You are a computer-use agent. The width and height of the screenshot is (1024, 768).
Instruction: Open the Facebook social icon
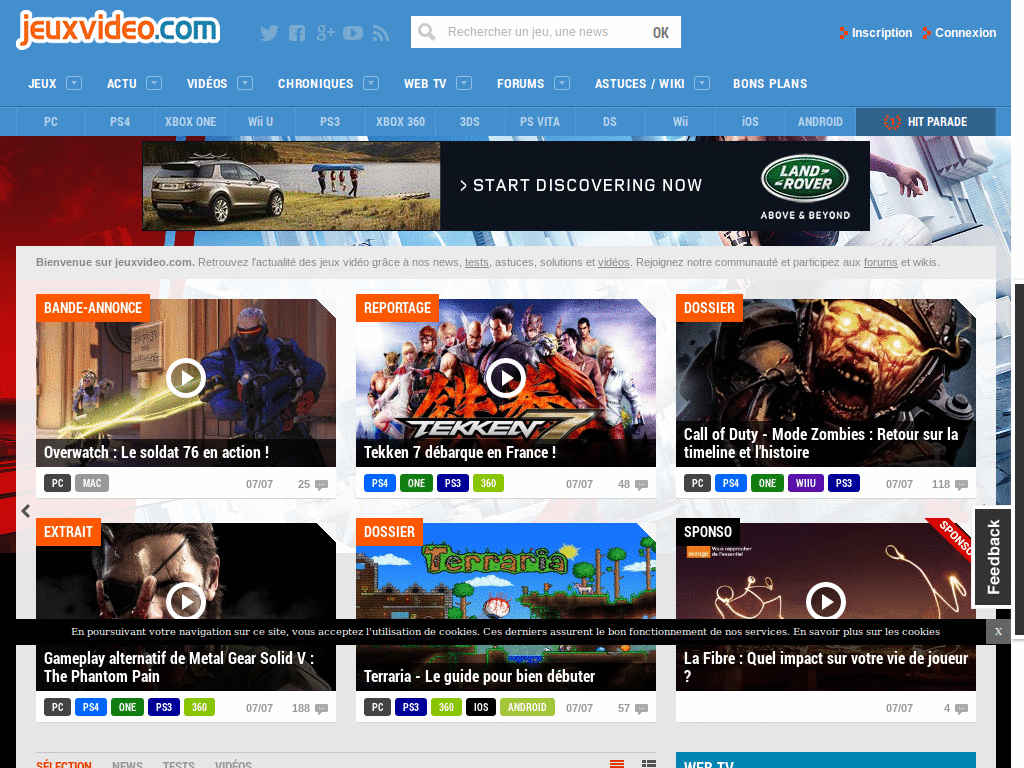click(297, 33)
